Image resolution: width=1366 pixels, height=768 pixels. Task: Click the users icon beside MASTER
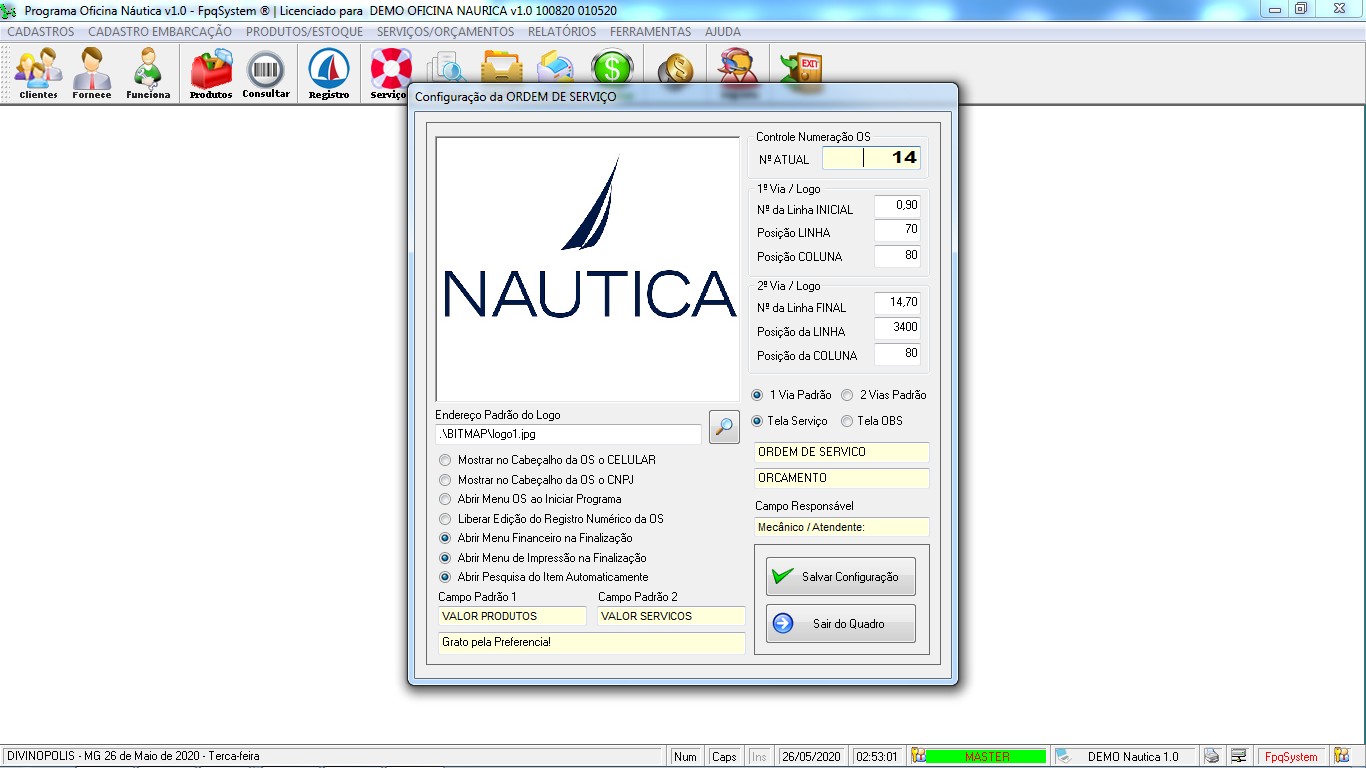click(919, 756)
